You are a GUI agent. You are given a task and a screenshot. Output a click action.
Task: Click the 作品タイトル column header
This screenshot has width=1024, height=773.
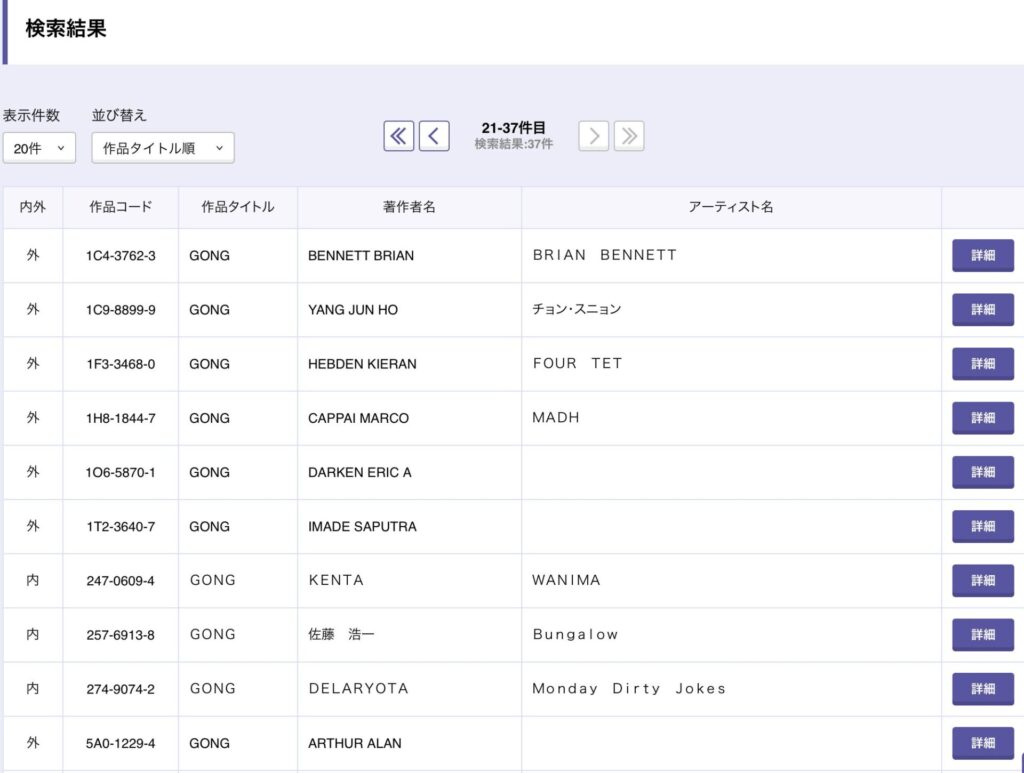(237, 207)
